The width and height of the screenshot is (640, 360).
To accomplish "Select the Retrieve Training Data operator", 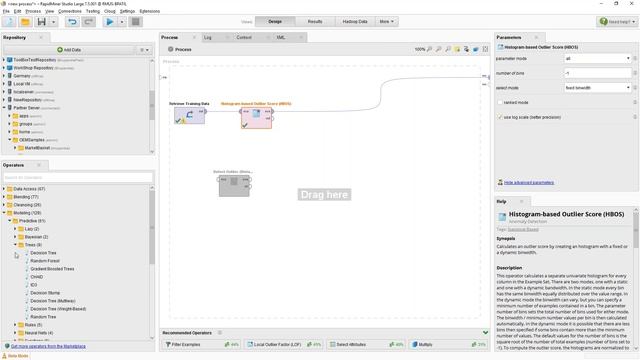I will (x=189, y=116).
